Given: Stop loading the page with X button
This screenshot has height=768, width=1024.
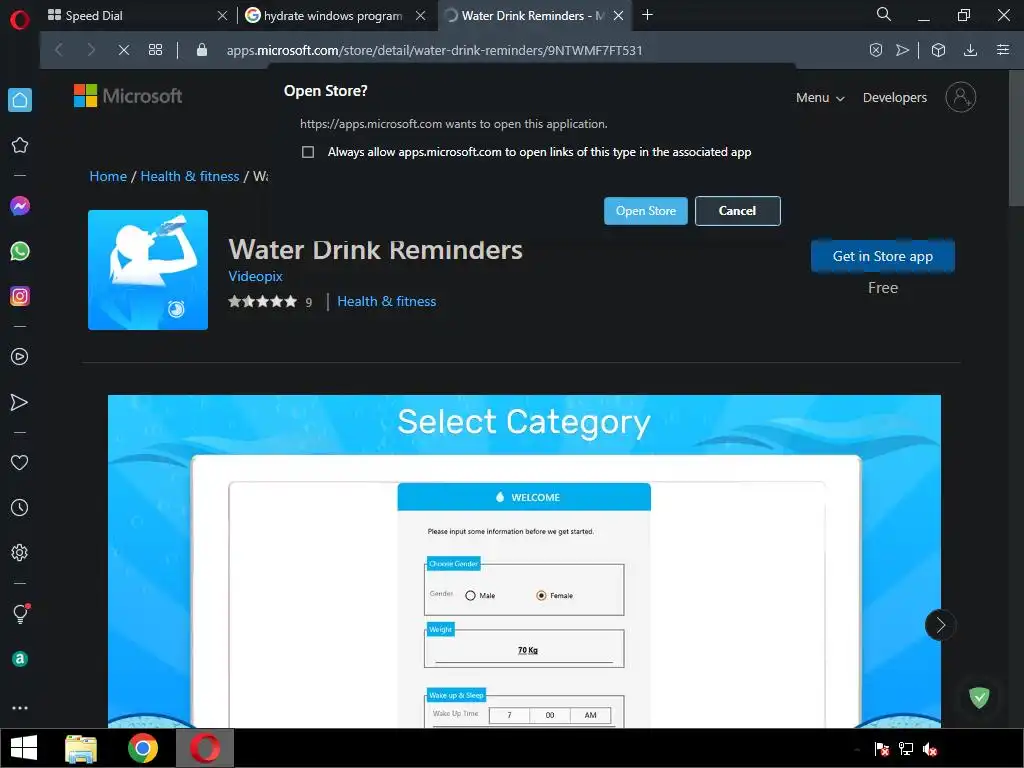Looking at the screenshot, I should (123, 50).
